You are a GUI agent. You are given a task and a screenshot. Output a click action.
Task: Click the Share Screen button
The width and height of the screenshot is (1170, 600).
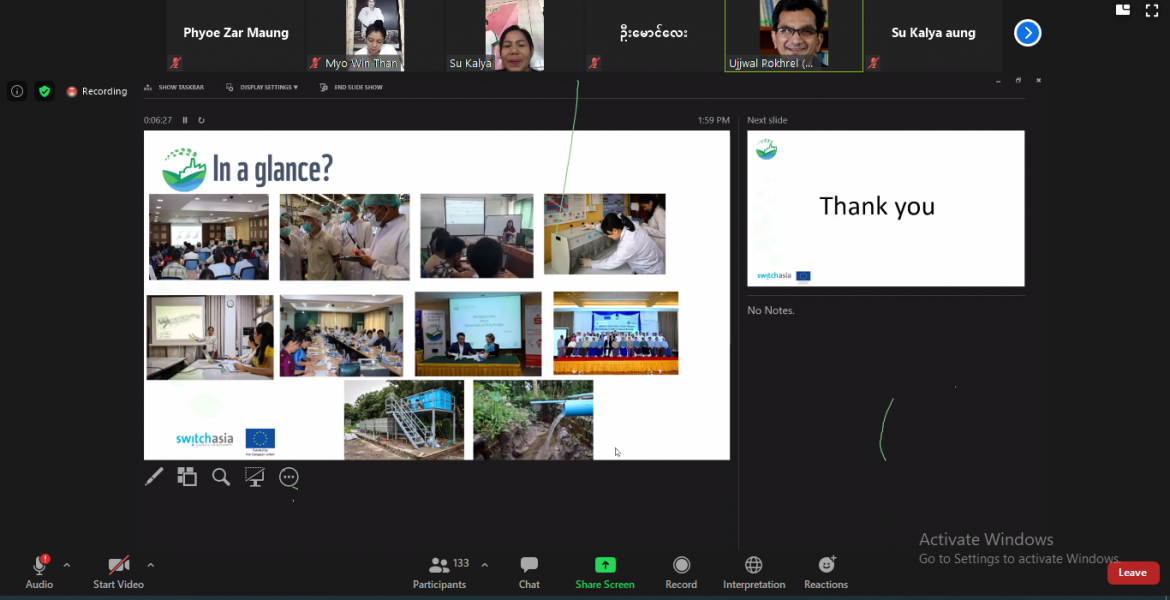click(605, 572)
